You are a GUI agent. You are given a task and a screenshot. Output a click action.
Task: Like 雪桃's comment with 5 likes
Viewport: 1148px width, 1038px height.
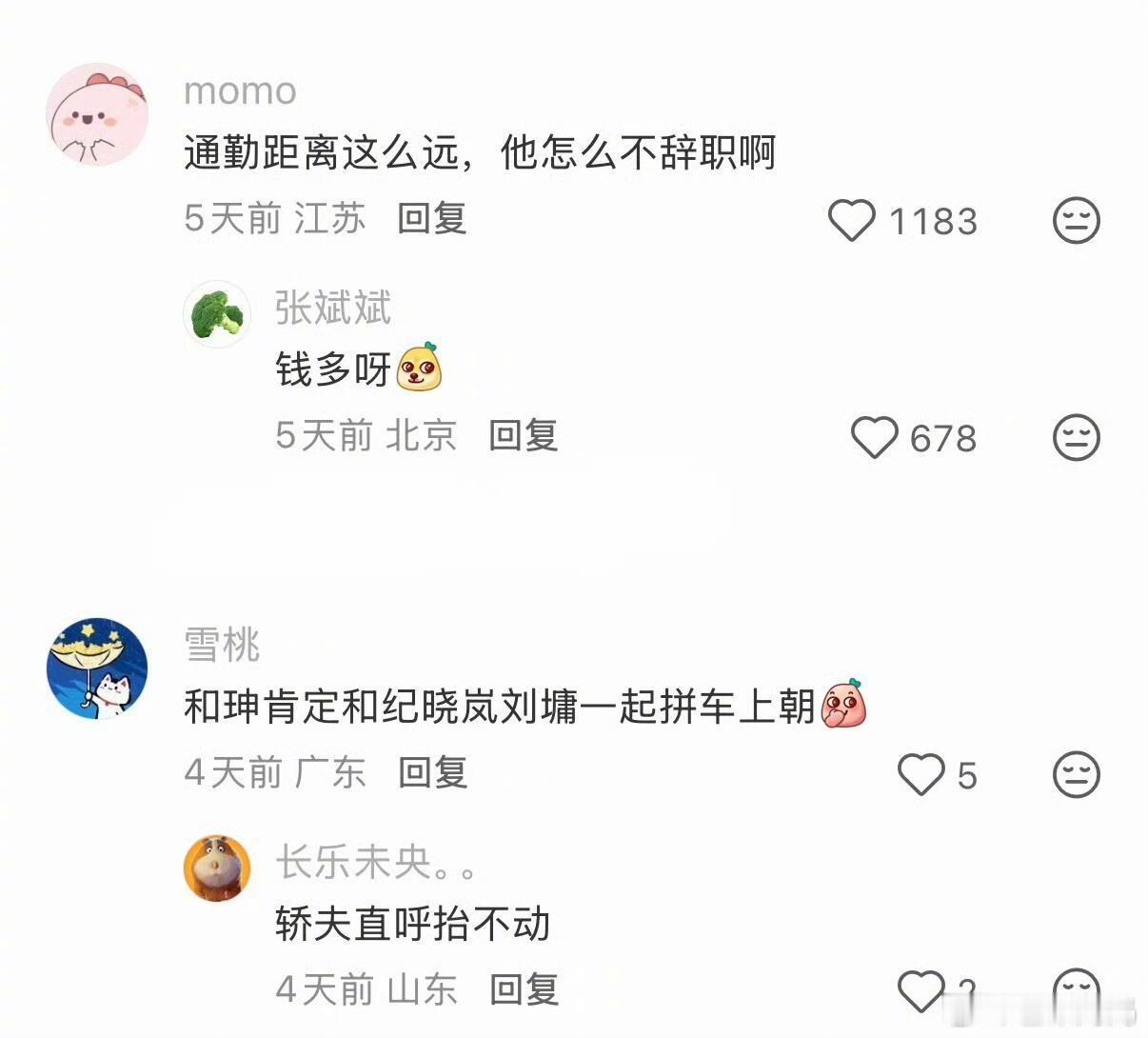tap(921, 774)
